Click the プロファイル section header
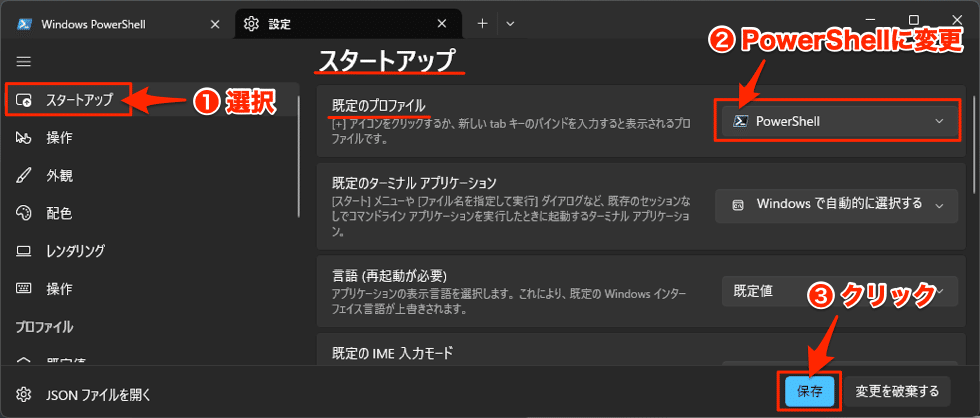The height and width of the screenshot is (418, 980). 44,327
